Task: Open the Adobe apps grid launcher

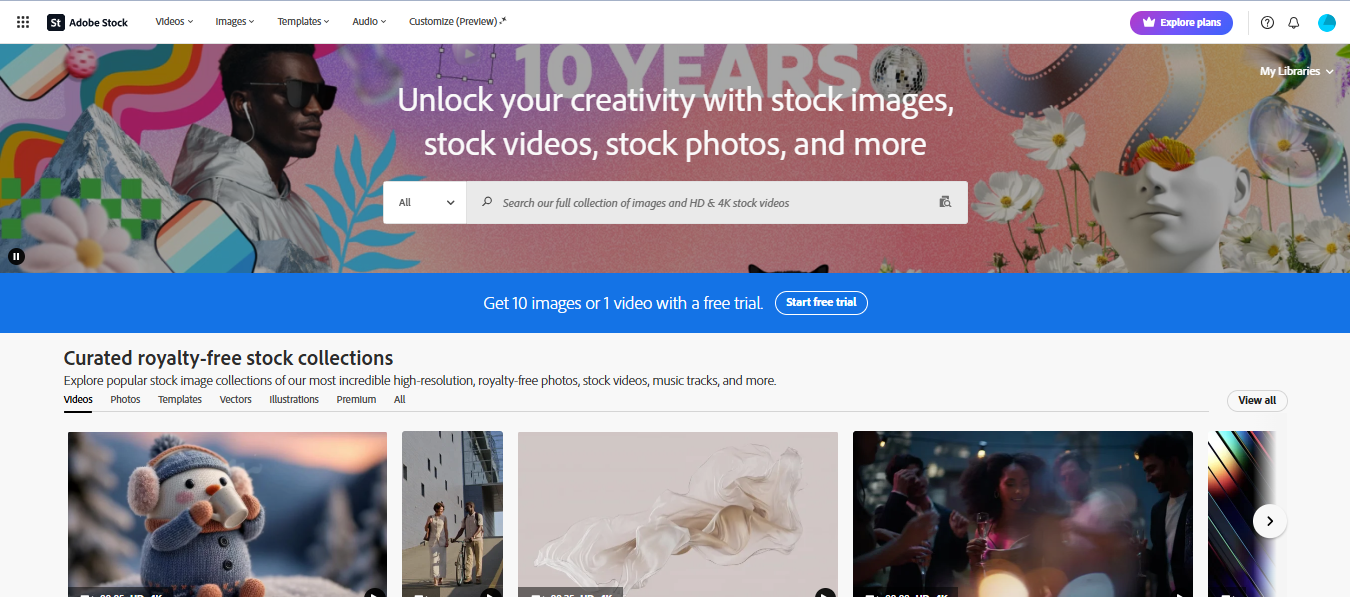Action: pos(22,21)
